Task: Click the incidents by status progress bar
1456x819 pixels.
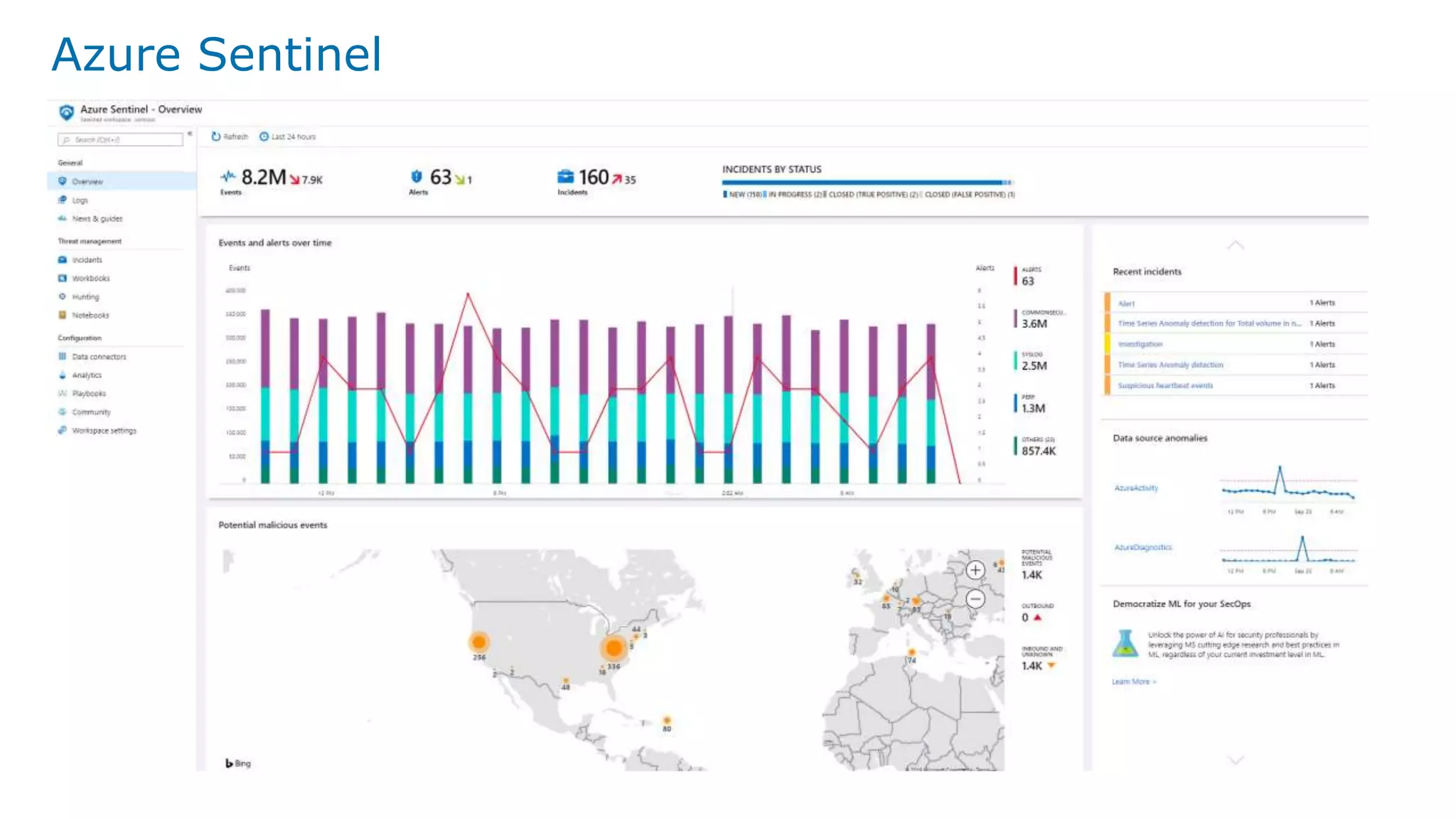Action: [866, 183]
